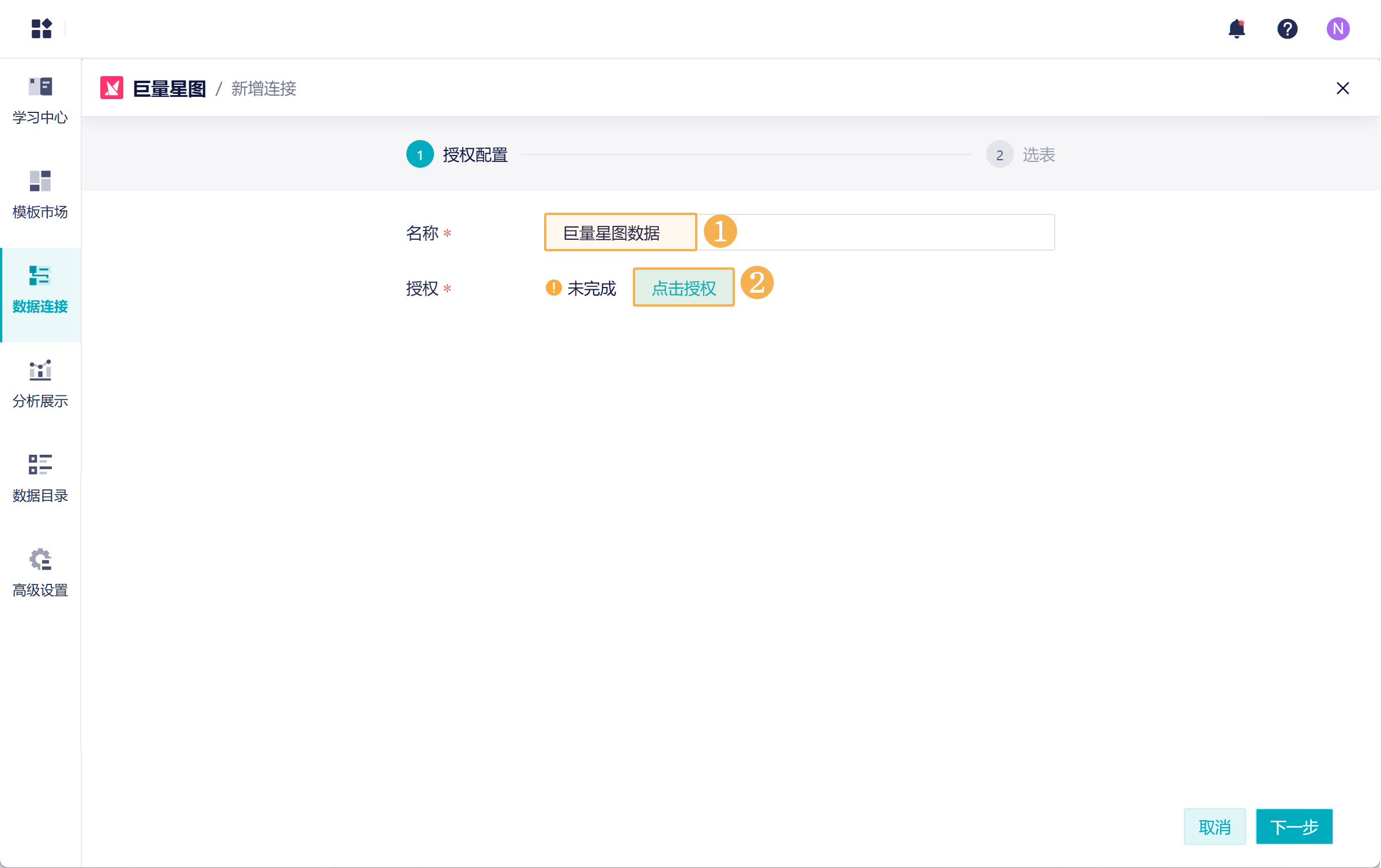Select step 1 授权配置
Screen dimensions: 1381x868
420,154
